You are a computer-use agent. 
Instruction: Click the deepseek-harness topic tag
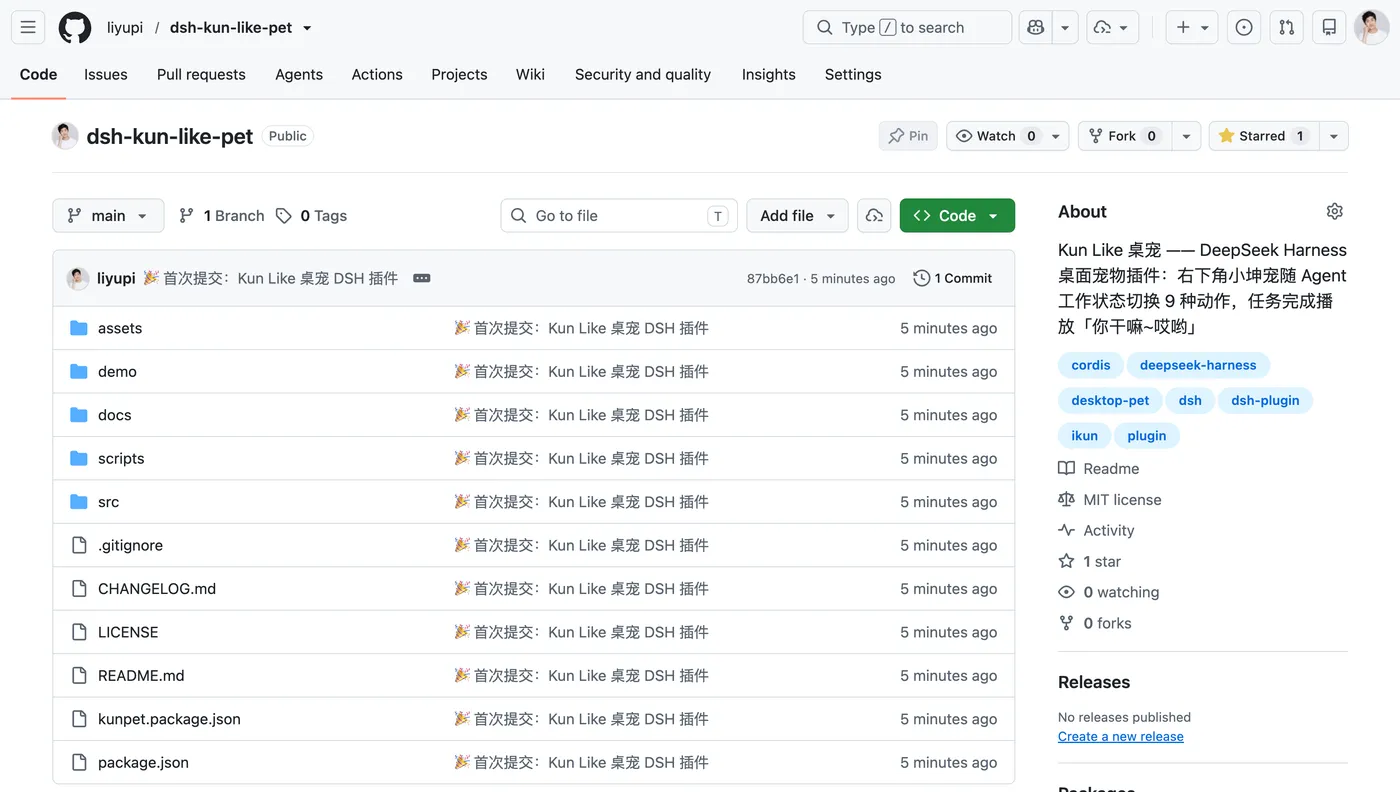pos(1198,365)
